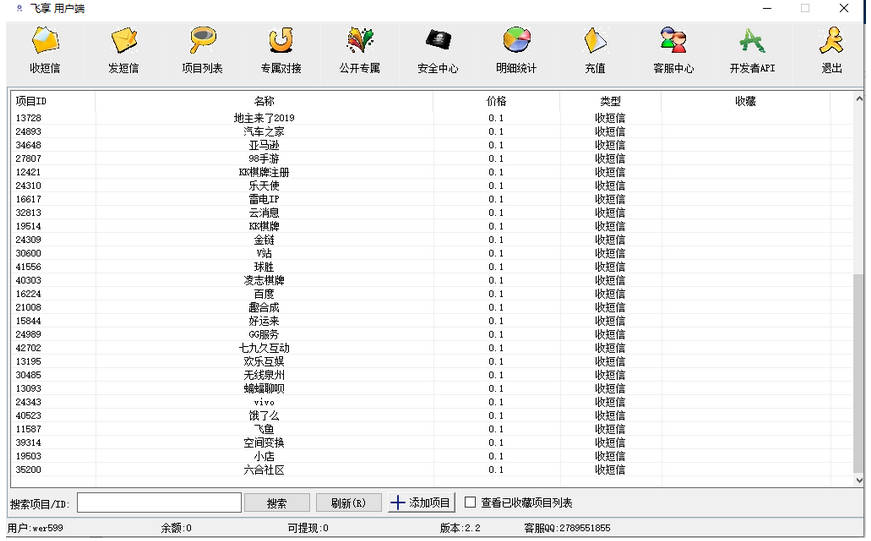Screen dimensions: 871x541
Task: Click project ID 13728 cell
Action: tap(28, 118)
